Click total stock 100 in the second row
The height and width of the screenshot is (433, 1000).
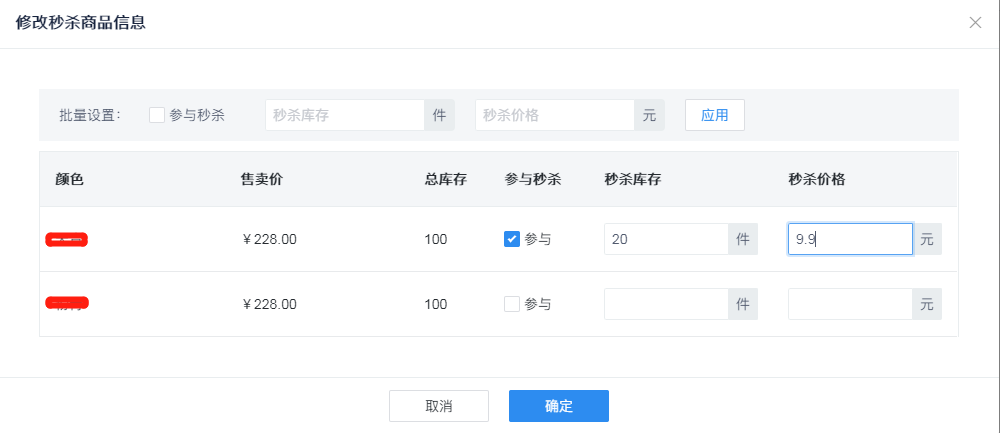436,305
